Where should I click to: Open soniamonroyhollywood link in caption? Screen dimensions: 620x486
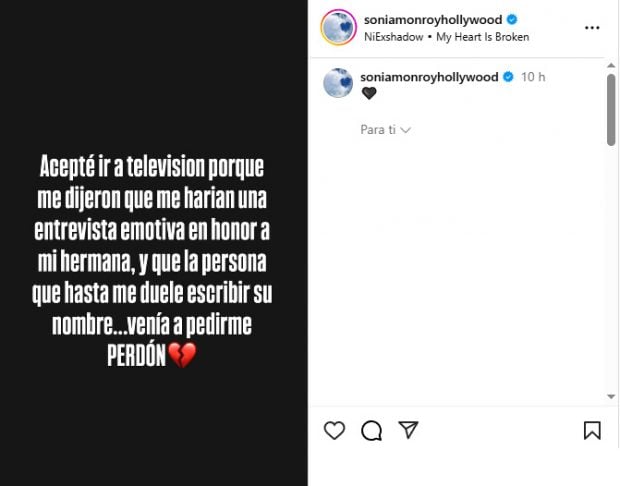pos(429,77)
